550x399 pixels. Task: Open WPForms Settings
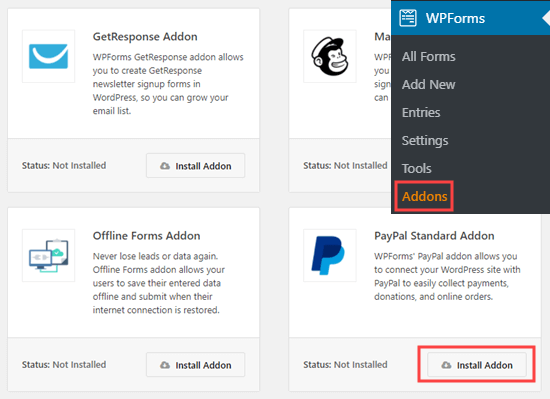point(425,141)
